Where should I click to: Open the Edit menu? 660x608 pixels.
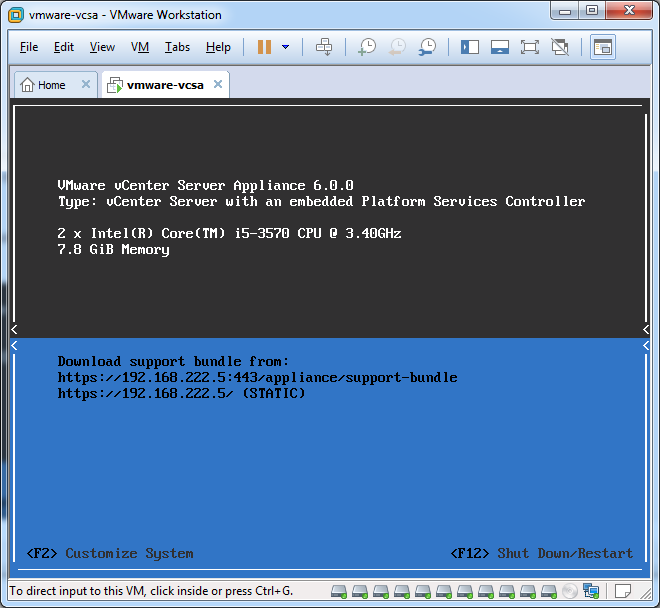(64, 47)
